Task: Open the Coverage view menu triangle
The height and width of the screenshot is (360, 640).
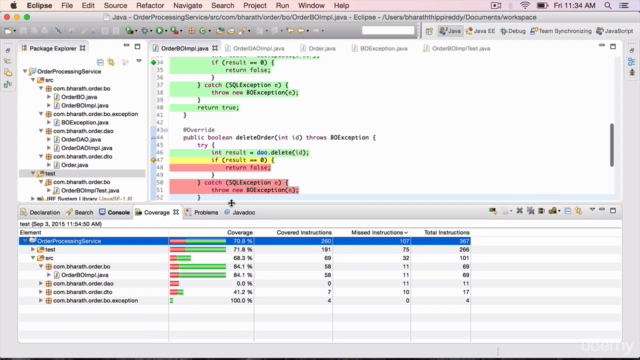Action: click(x=592, y=210)
